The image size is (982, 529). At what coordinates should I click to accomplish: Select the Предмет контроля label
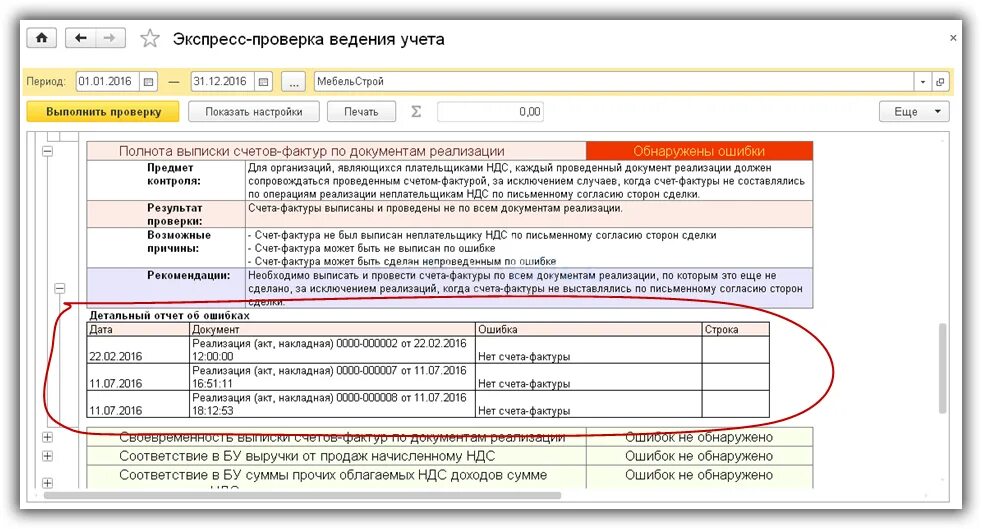[x=173, y=174]
